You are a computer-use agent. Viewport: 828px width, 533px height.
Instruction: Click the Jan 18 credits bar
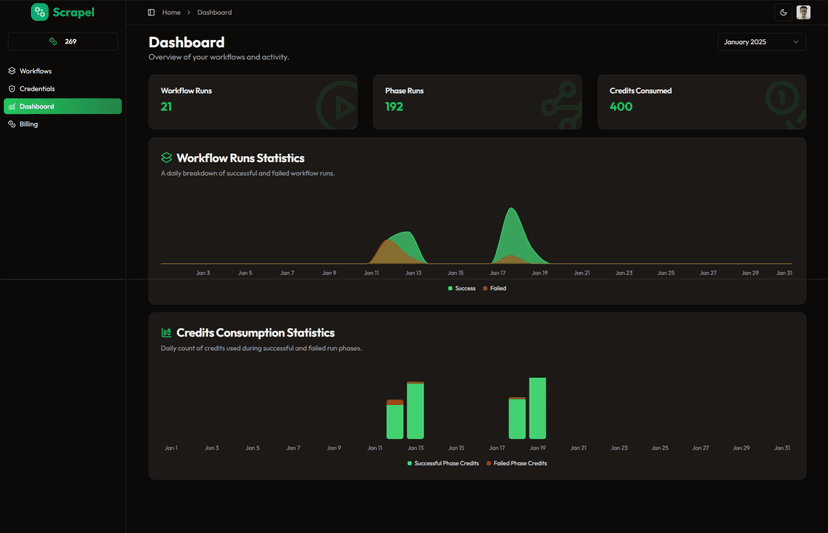coord(517,418)
